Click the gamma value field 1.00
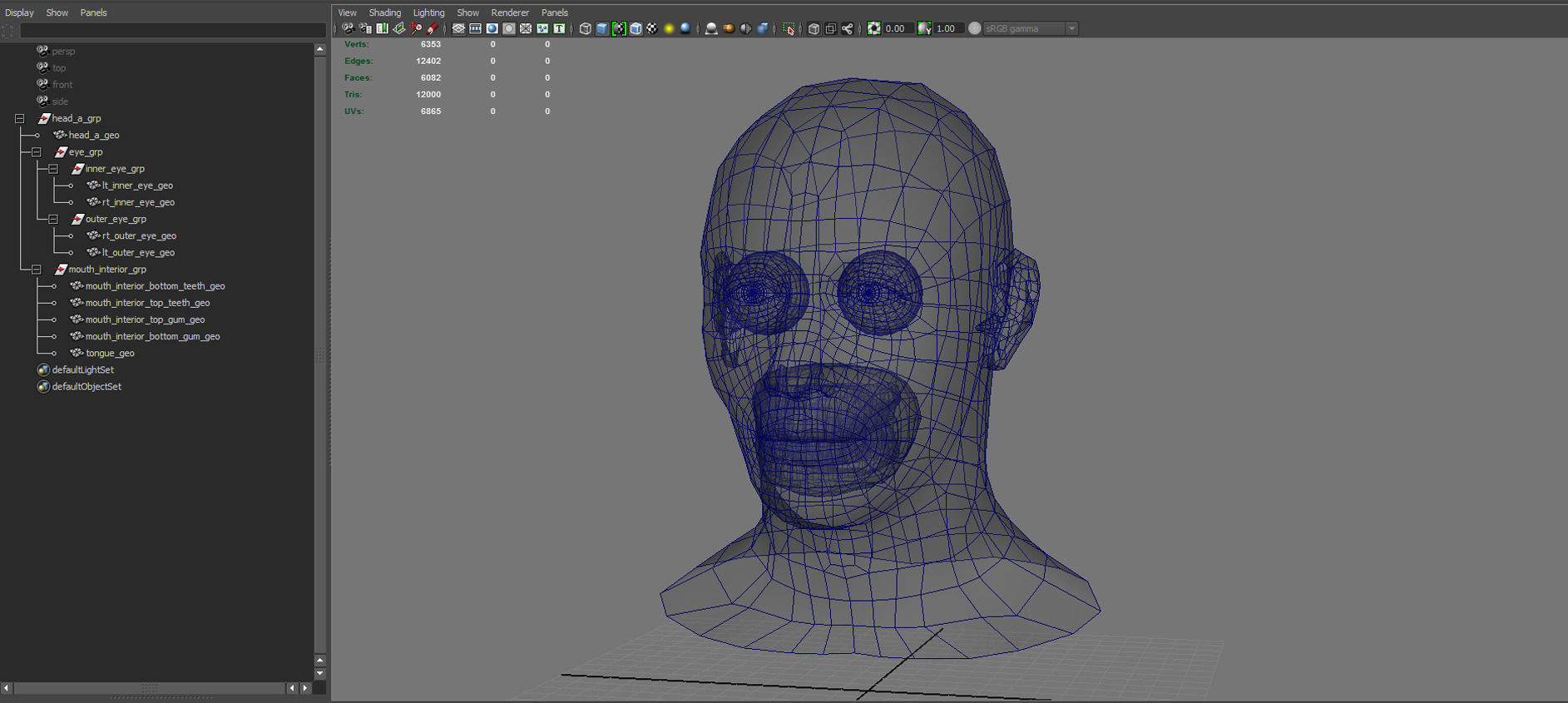Screen dimensions: 1568x703 (948, 28)
